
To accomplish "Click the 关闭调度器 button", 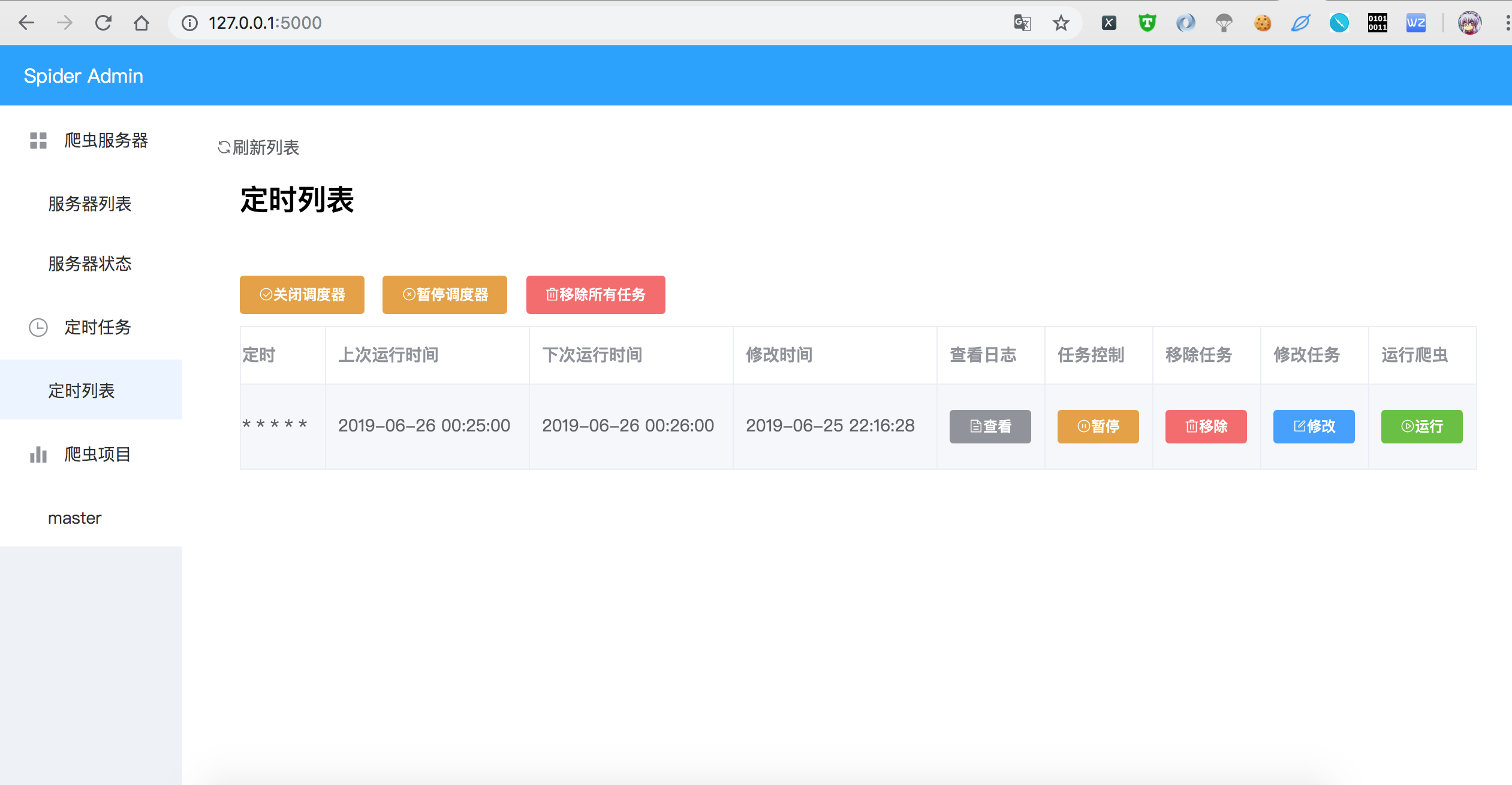I will 302,295.
